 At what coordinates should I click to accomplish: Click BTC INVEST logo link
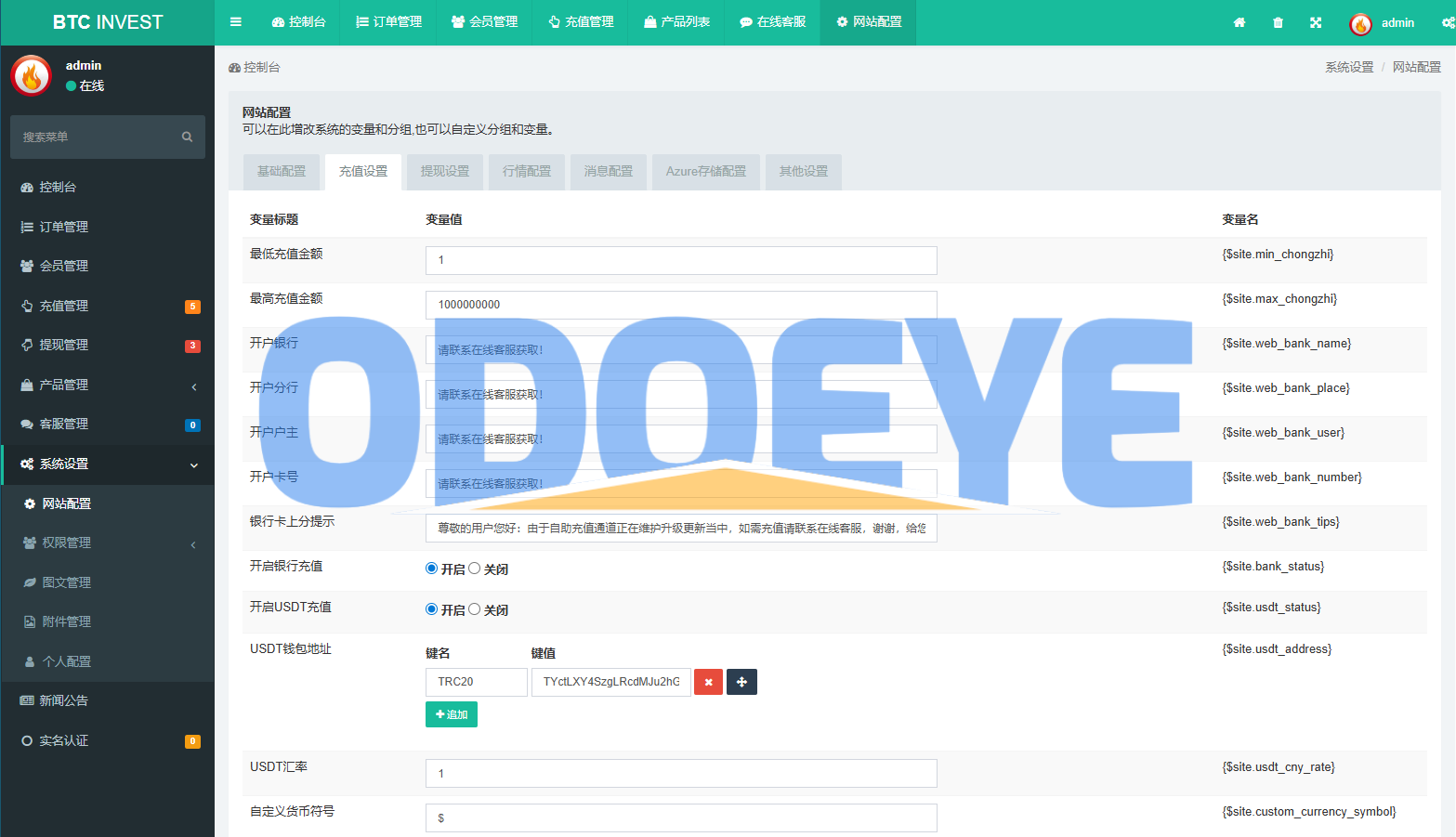click(x=108, y=22)
